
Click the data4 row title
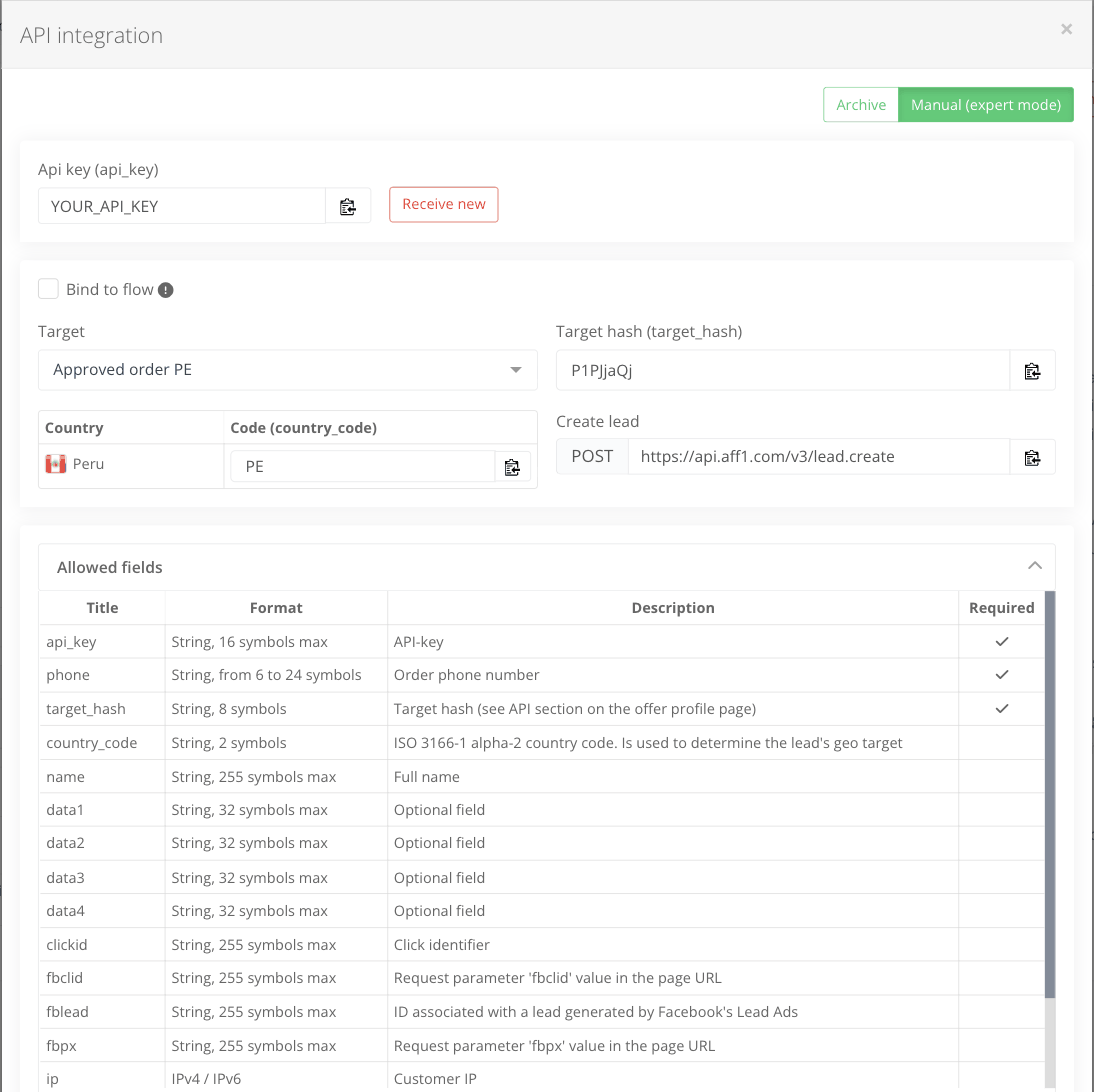tap(65, 911)
